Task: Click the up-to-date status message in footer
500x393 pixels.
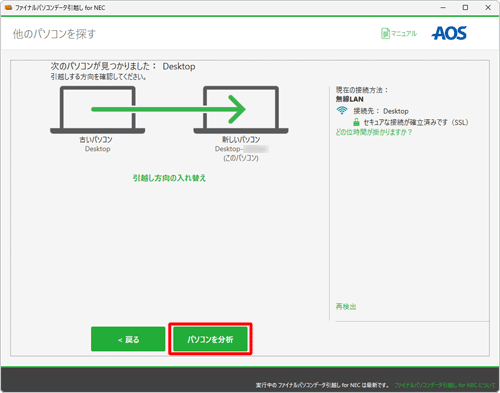Action: click(x=323, y=385)
